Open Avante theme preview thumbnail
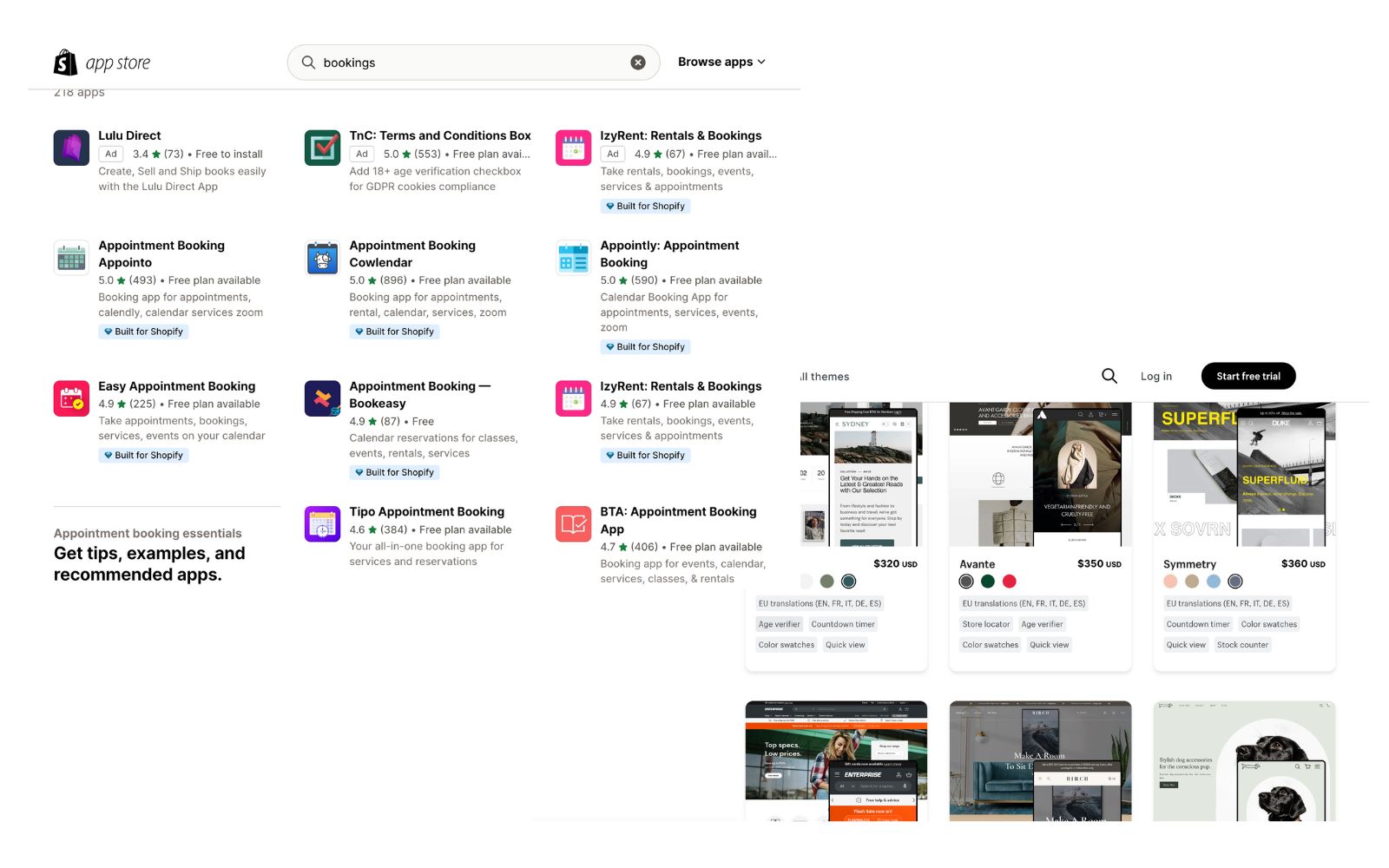 [x=1040, y=474]
